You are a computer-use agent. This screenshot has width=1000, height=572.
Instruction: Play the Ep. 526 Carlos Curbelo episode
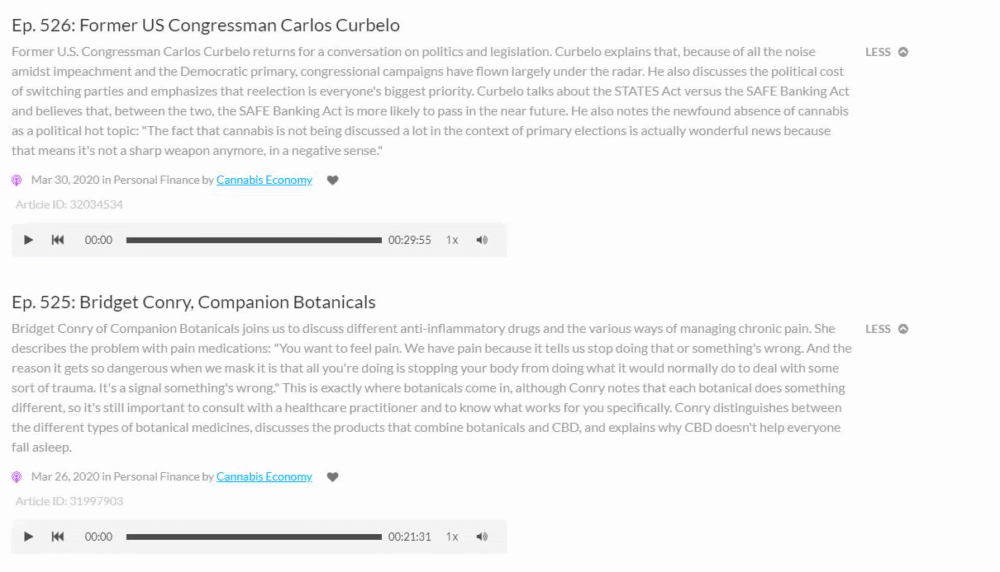point(28,240)
